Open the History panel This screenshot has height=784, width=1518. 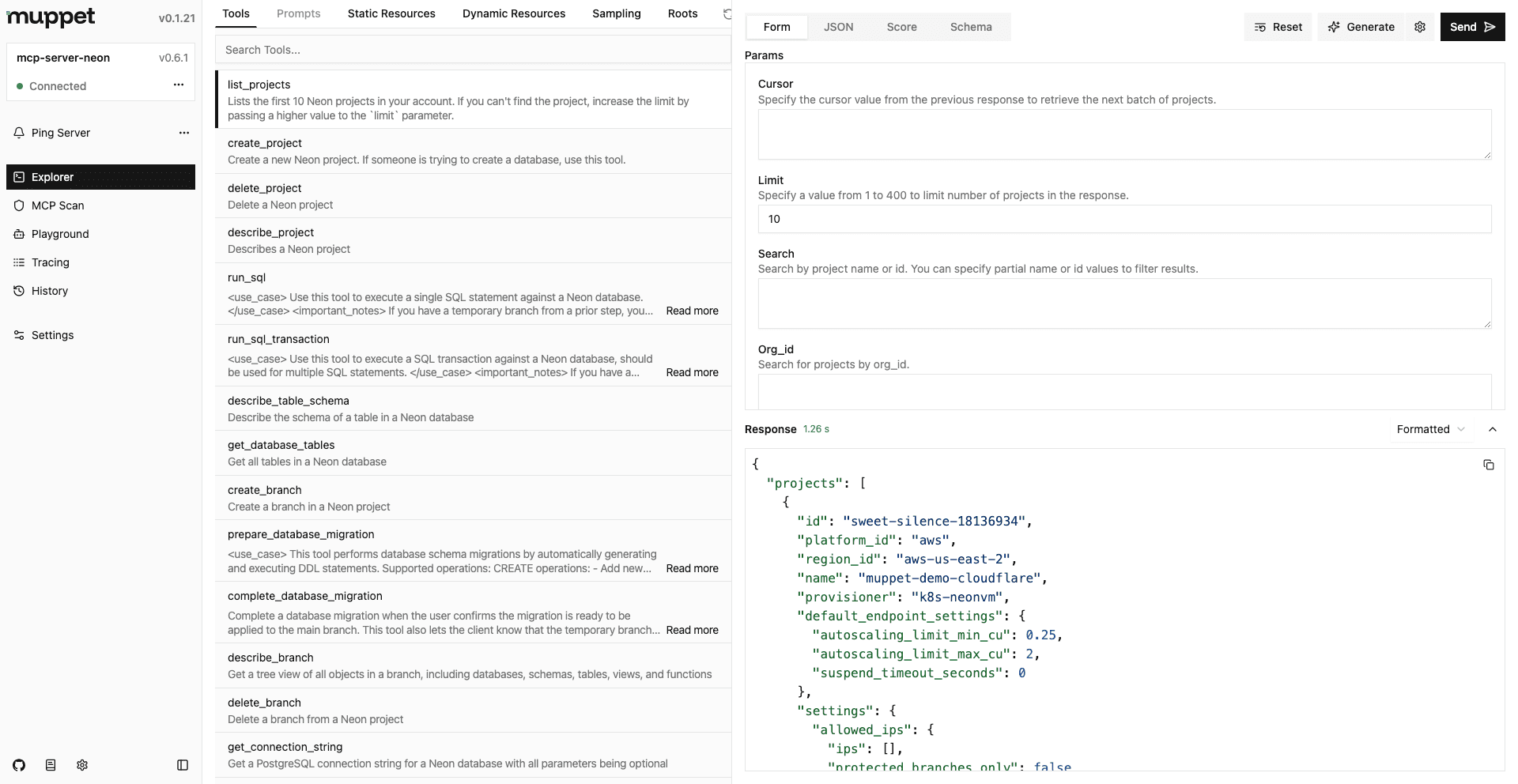click(x=50, y=290)
